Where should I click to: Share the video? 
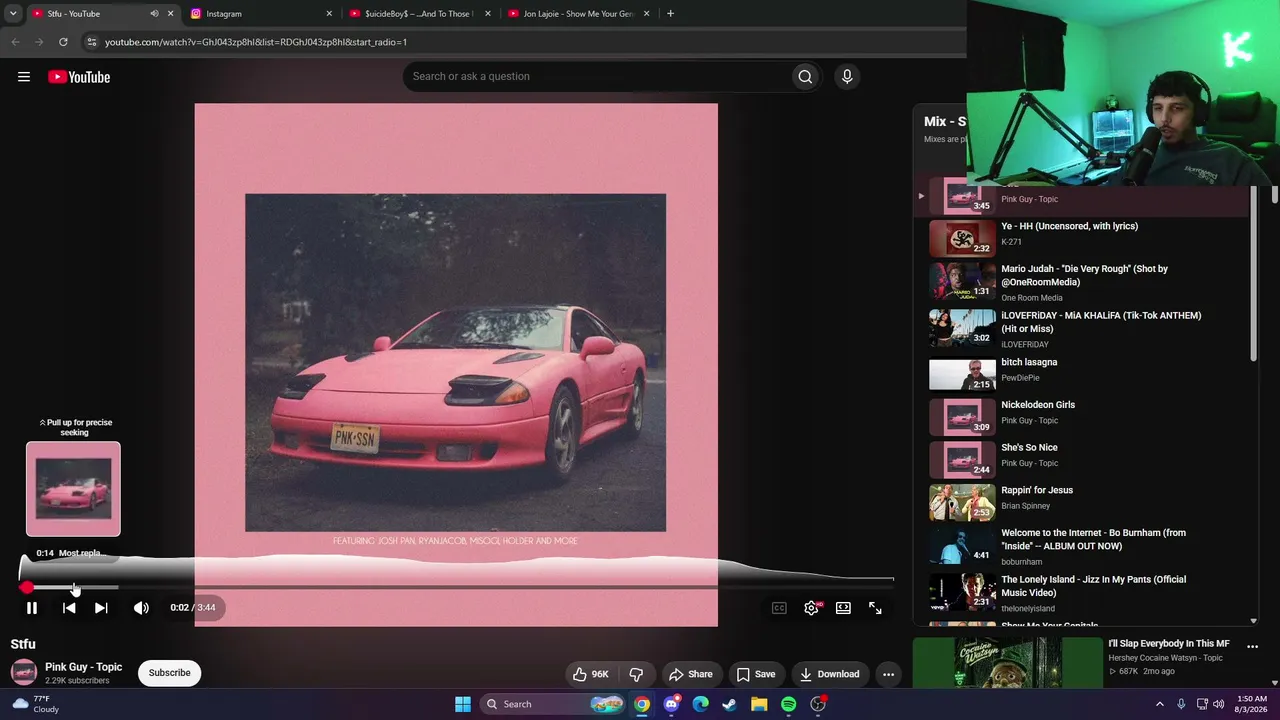coord(691,674)
